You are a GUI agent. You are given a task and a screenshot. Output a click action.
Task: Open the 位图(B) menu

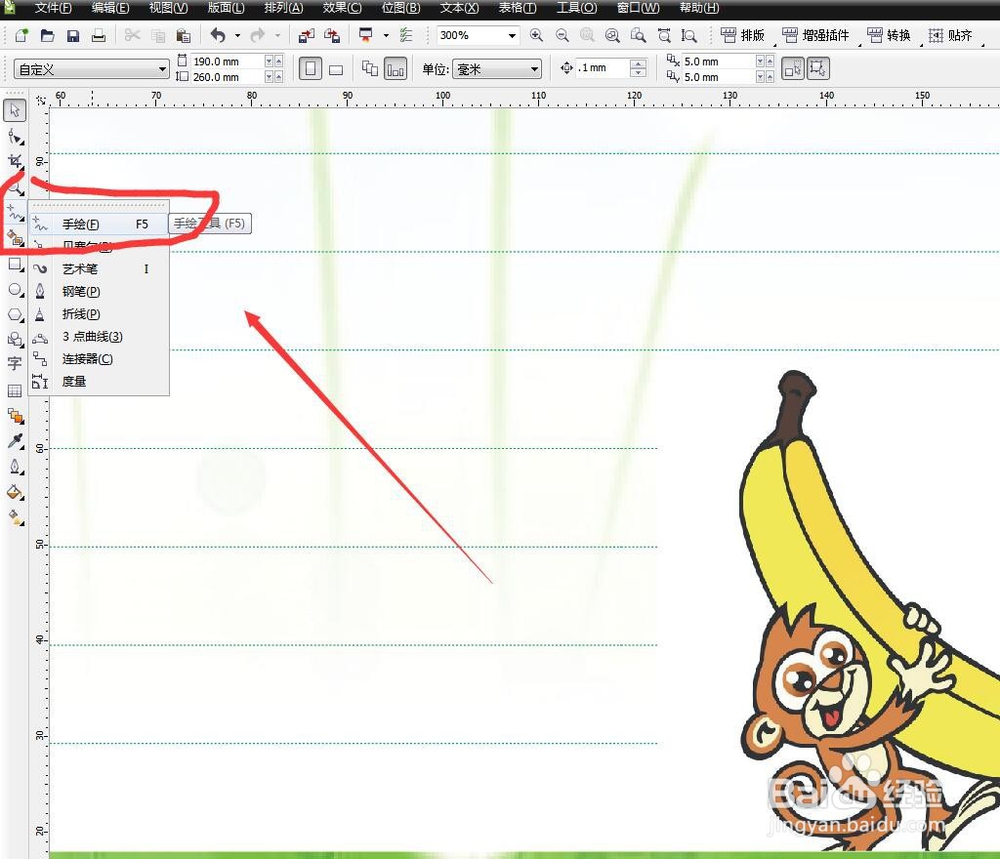pos(401,8)
